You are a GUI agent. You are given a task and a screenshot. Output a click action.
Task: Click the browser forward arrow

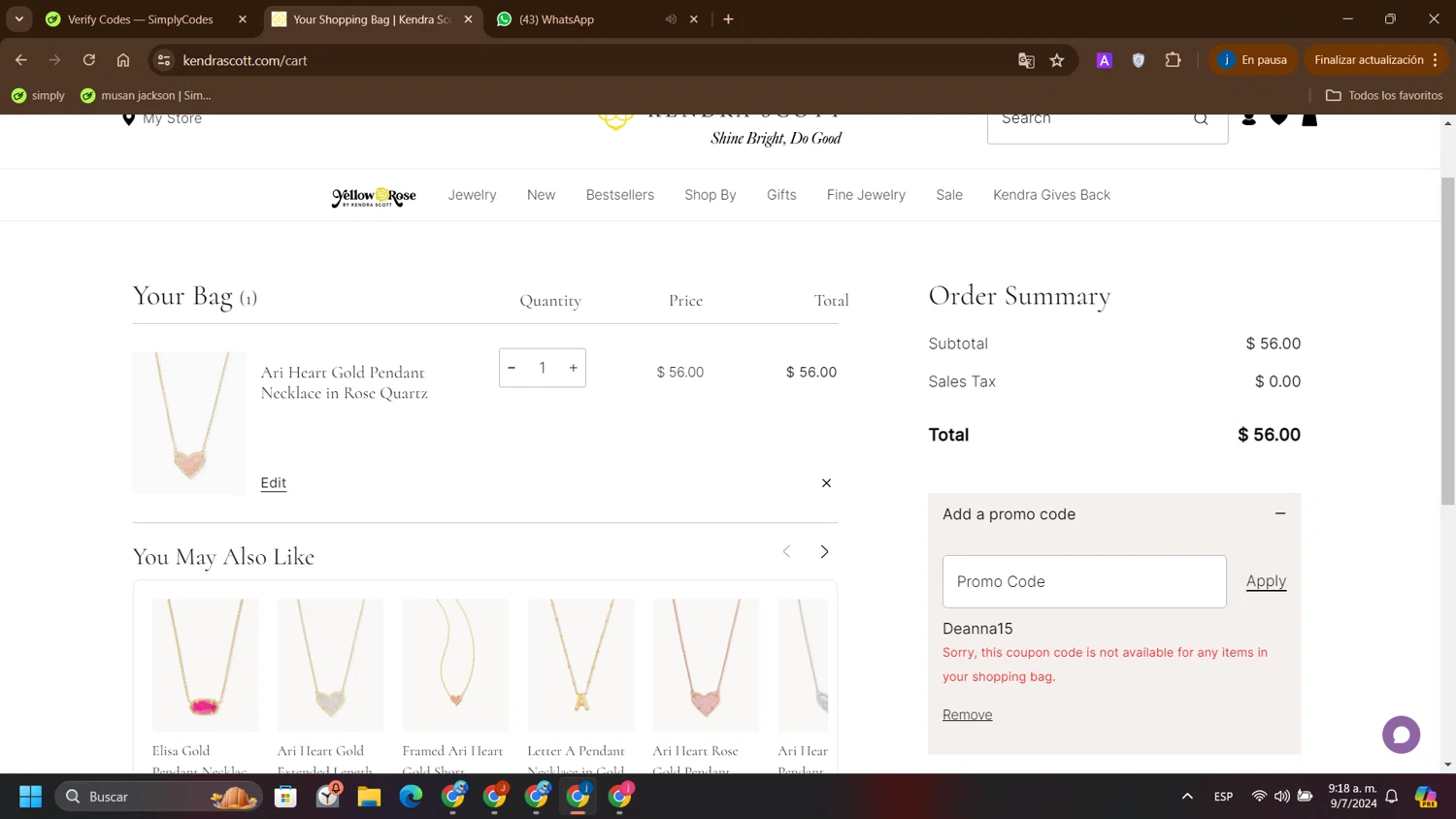[x=54, y=60]
